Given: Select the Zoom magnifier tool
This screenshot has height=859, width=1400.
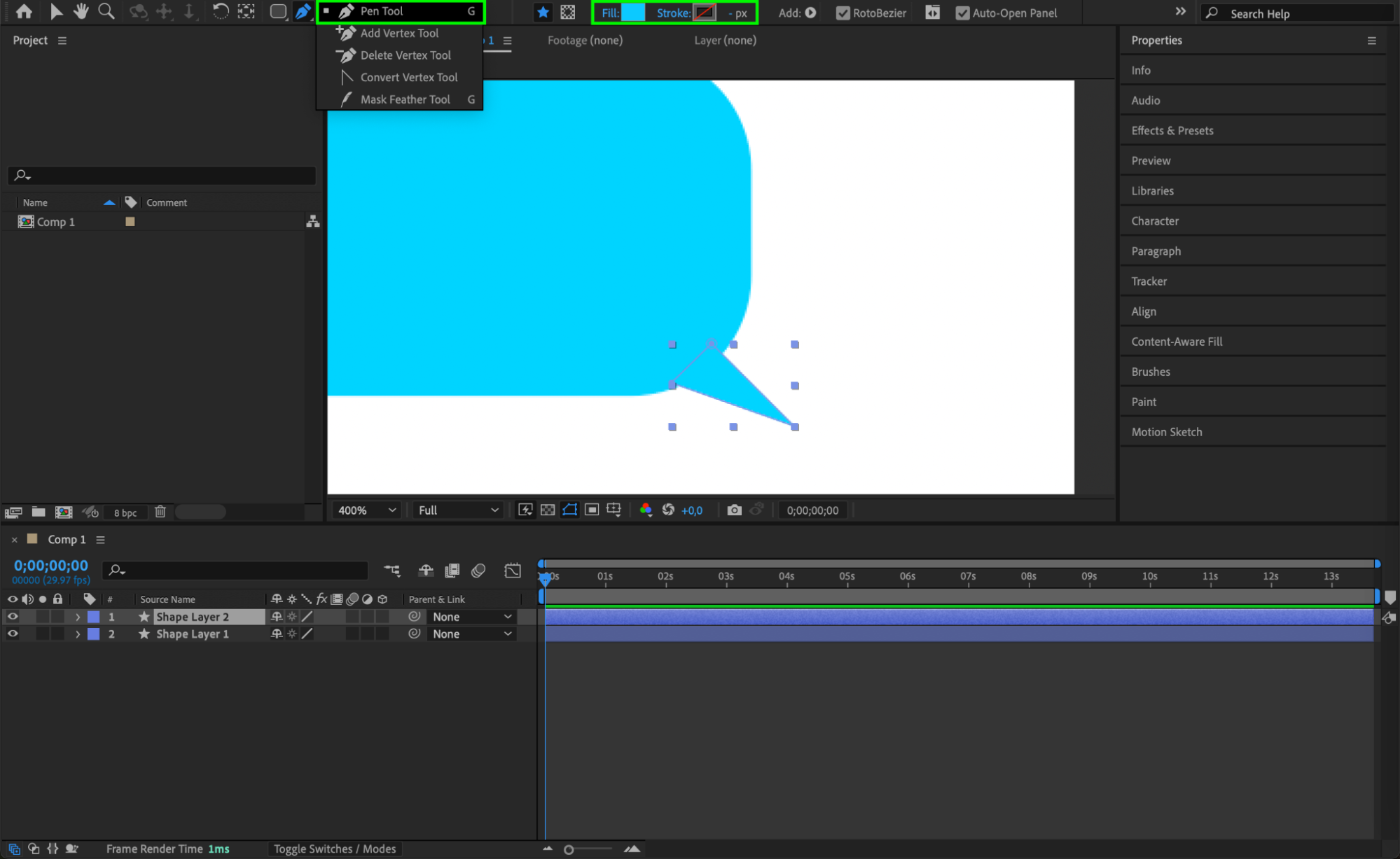Looking at the screenshot, I should (x=106, y=11).
